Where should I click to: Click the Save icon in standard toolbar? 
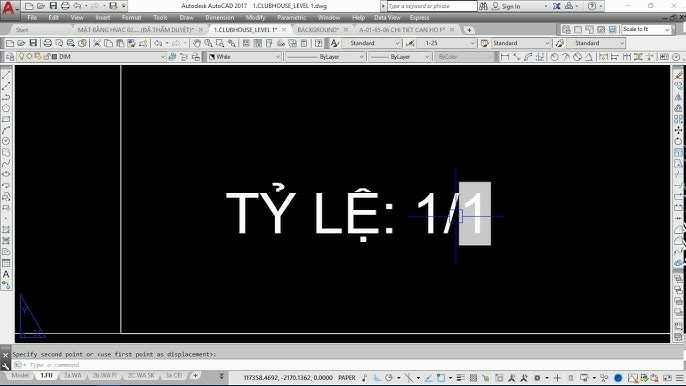[x=33, y=43]
